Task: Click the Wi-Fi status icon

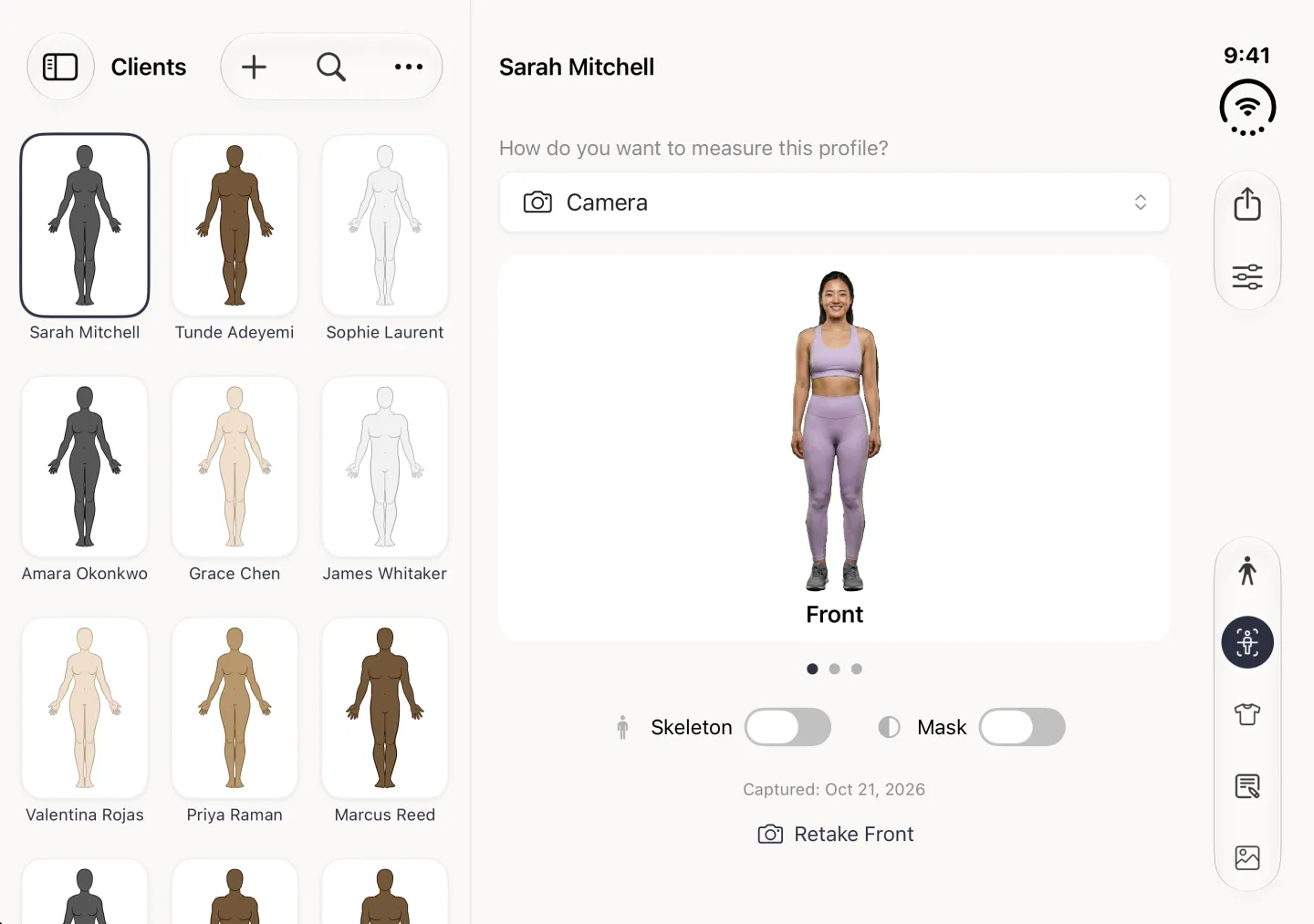Action: (x=1247, y=108)
